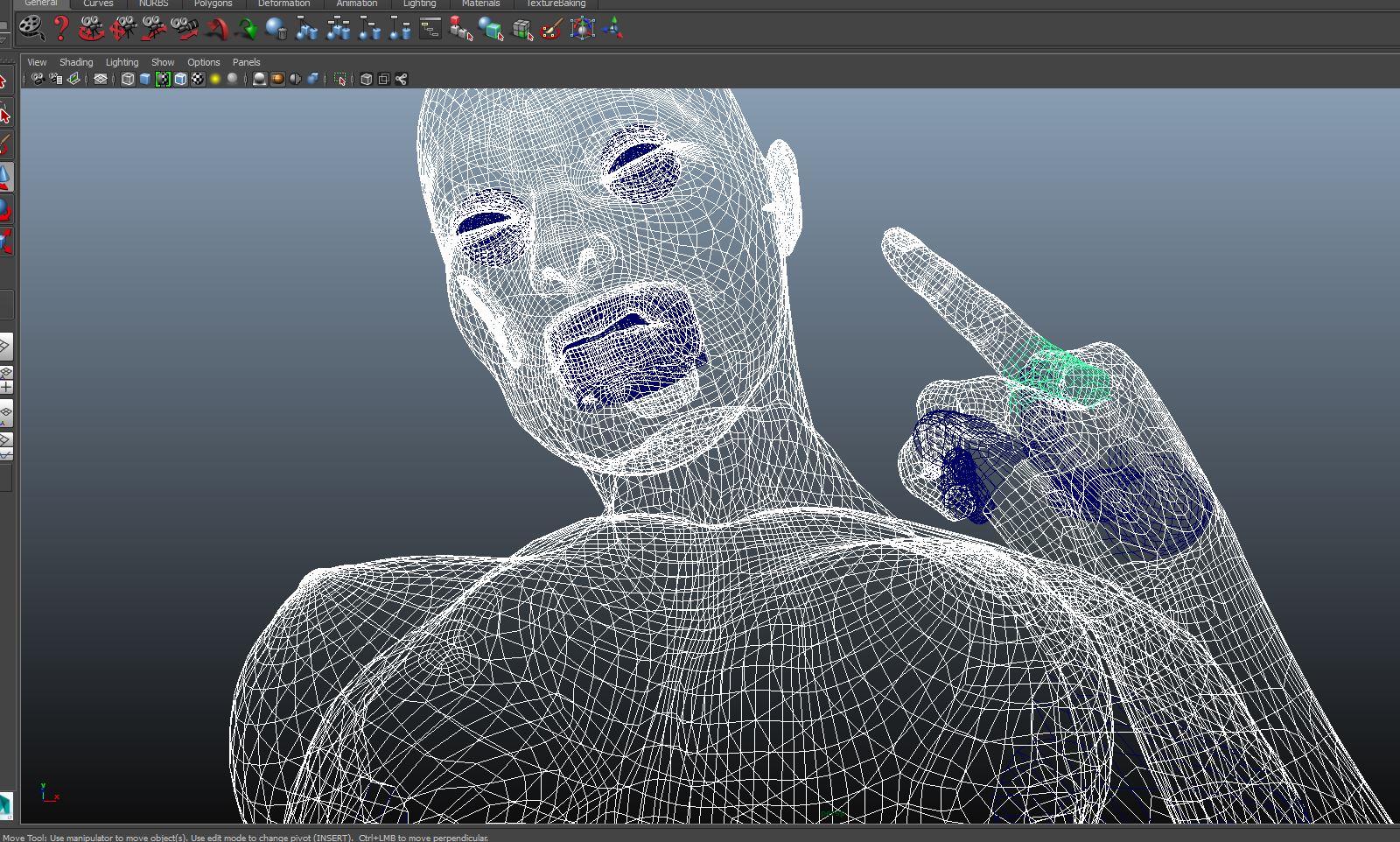
Task: Switch to the General shelf tab
Action: [x=40, y=4]
